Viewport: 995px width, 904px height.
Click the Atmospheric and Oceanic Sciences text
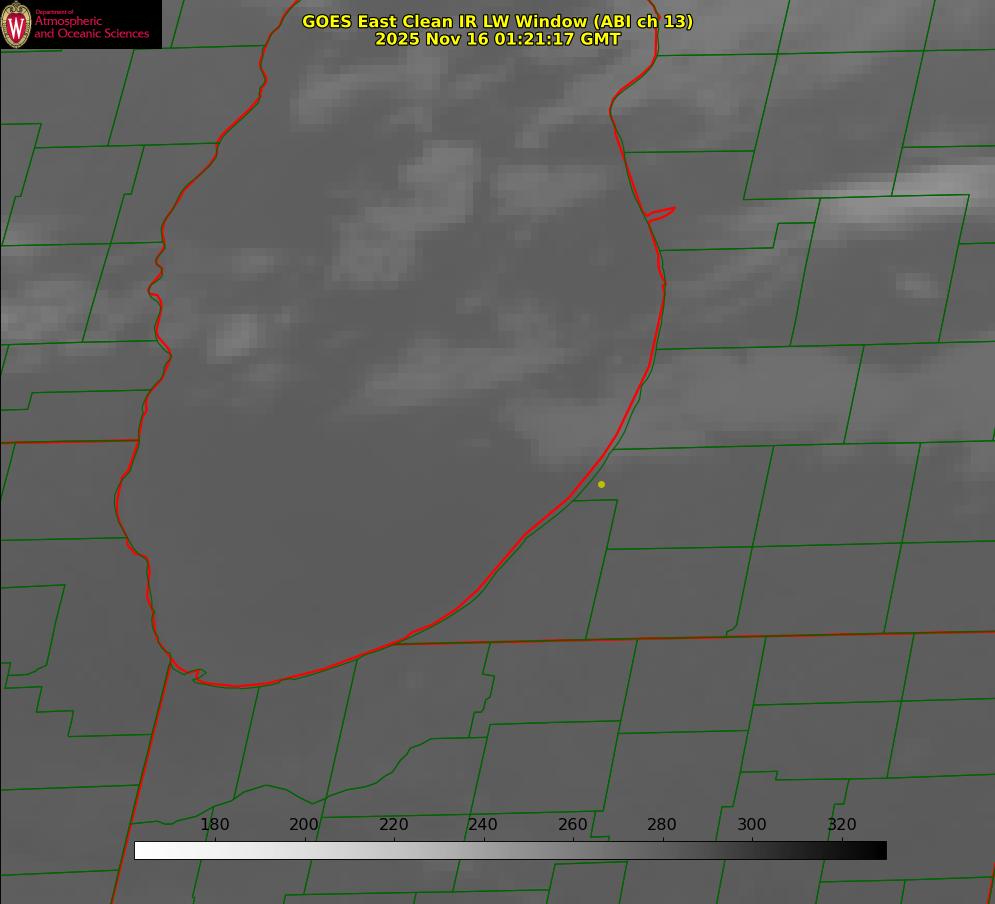tap(91, 27)
